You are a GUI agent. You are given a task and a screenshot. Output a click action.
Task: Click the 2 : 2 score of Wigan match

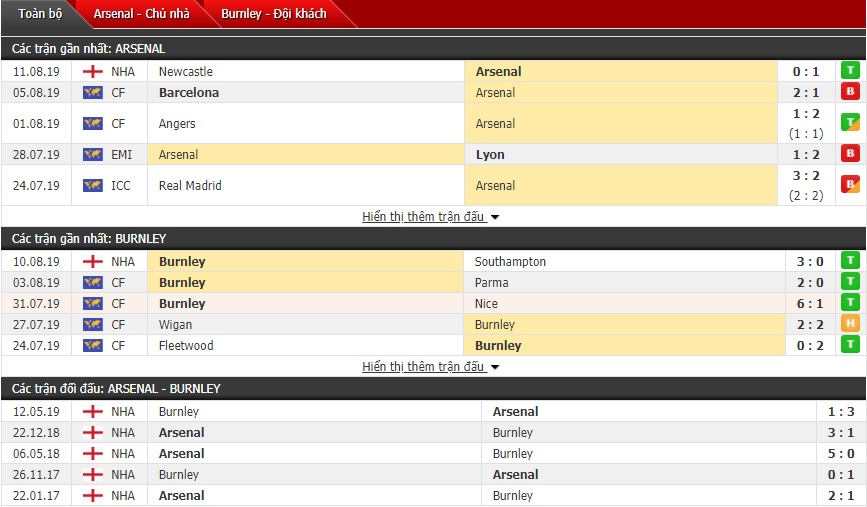(810, 325)
